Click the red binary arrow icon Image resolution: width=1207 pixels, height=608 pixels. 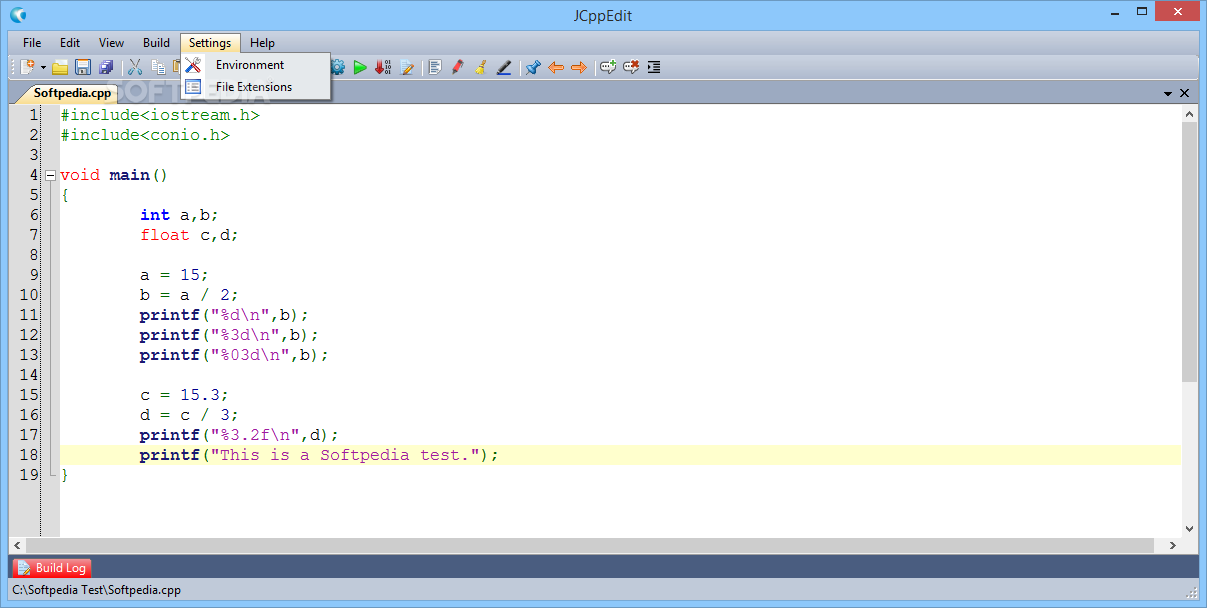click(x=383, y=67)
